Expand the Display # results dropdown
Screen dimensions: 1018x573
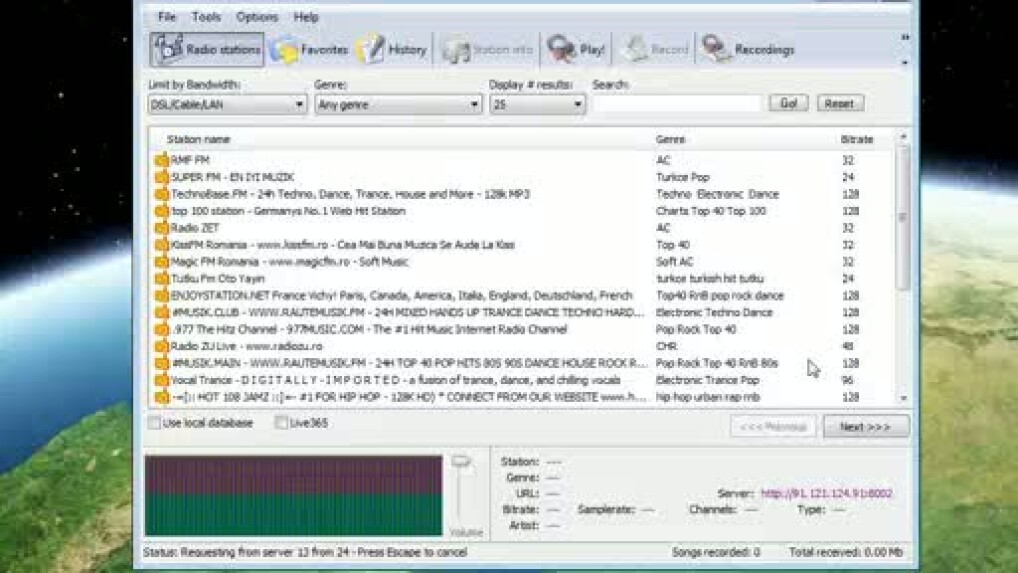pos(577,104)
